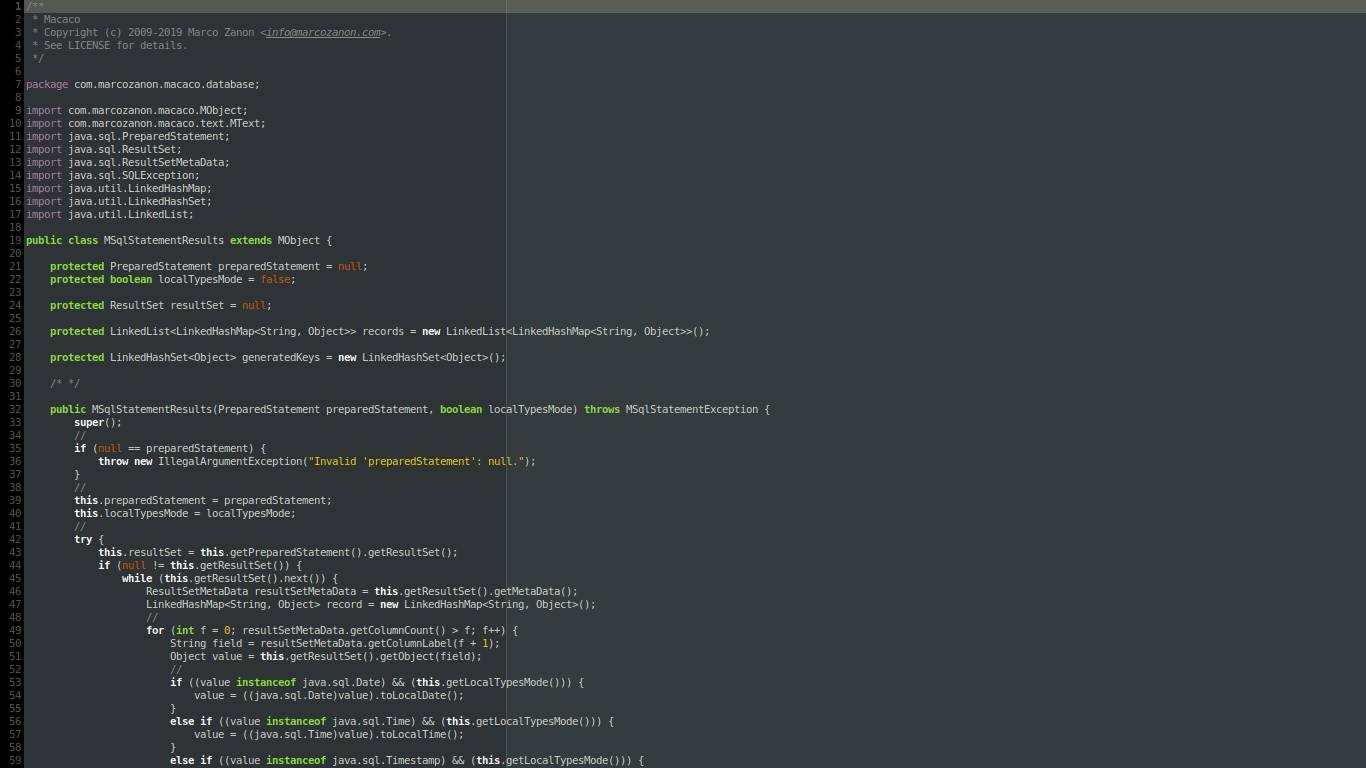Click 'java.sql.PreparedStatement' in the import list

coord(146,136)
